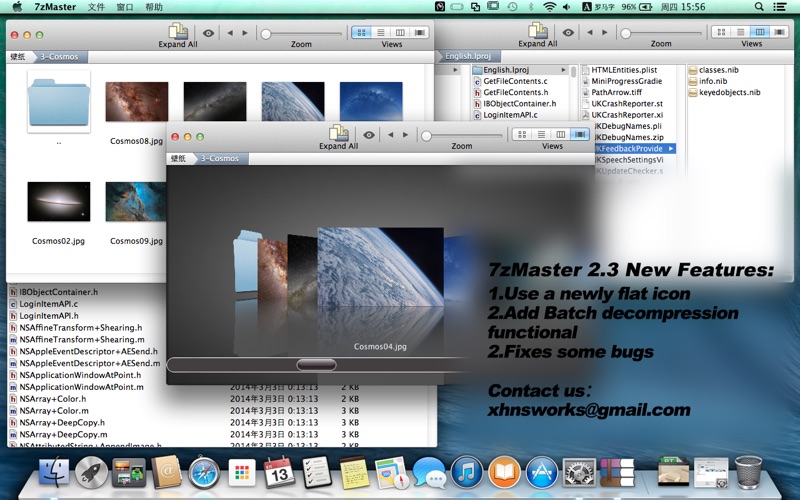Viewport: 800px width, 500px height.
Task: Click the Zoom slider in the top-left window
Action: pyautogui.click(x=301, y=34)
